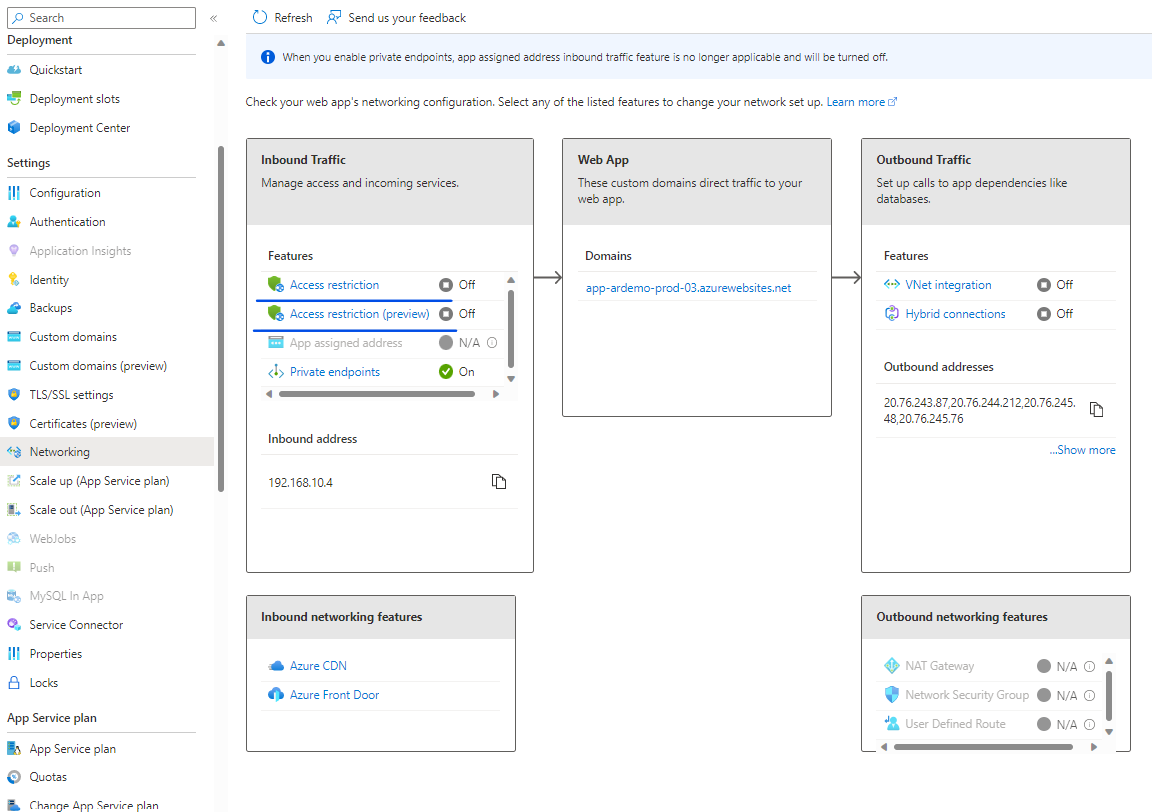
Task: Copy the outbound addresses list
Action: pyautogui.click(x=1096, y=410)
